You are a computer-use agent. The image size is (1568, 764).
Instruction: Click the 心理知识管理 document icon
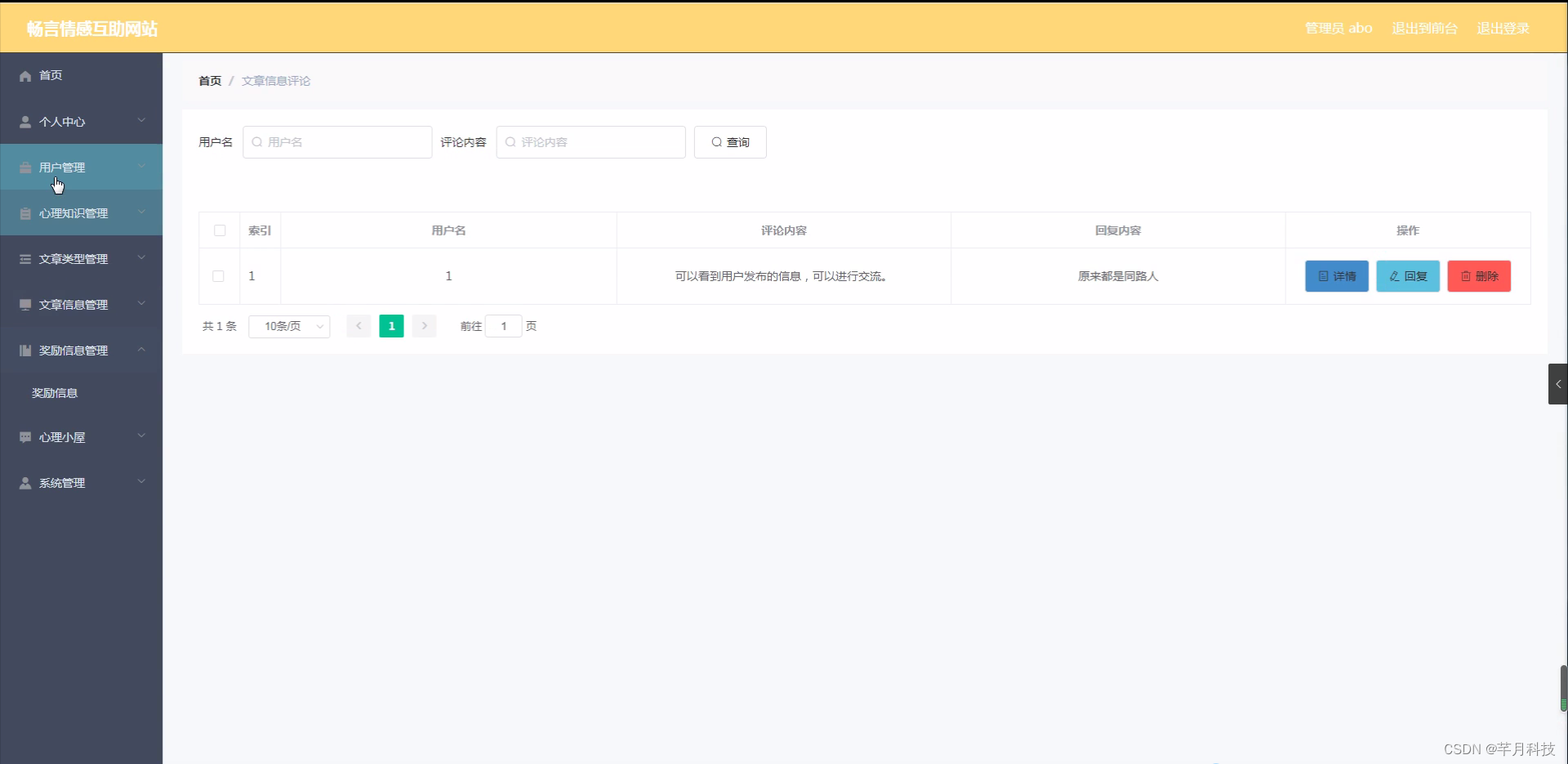click(x=24, y=213)
